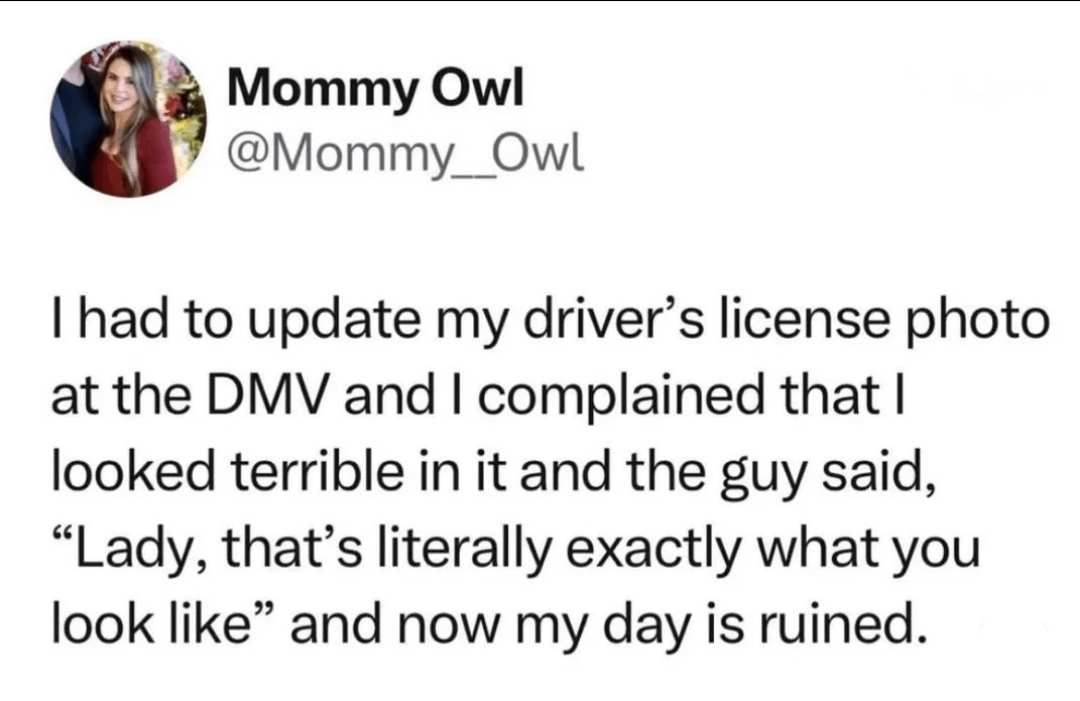Click the word "Mommy" in the display name
Screen dimensions: 1080x701
click(x=320, y=93)
